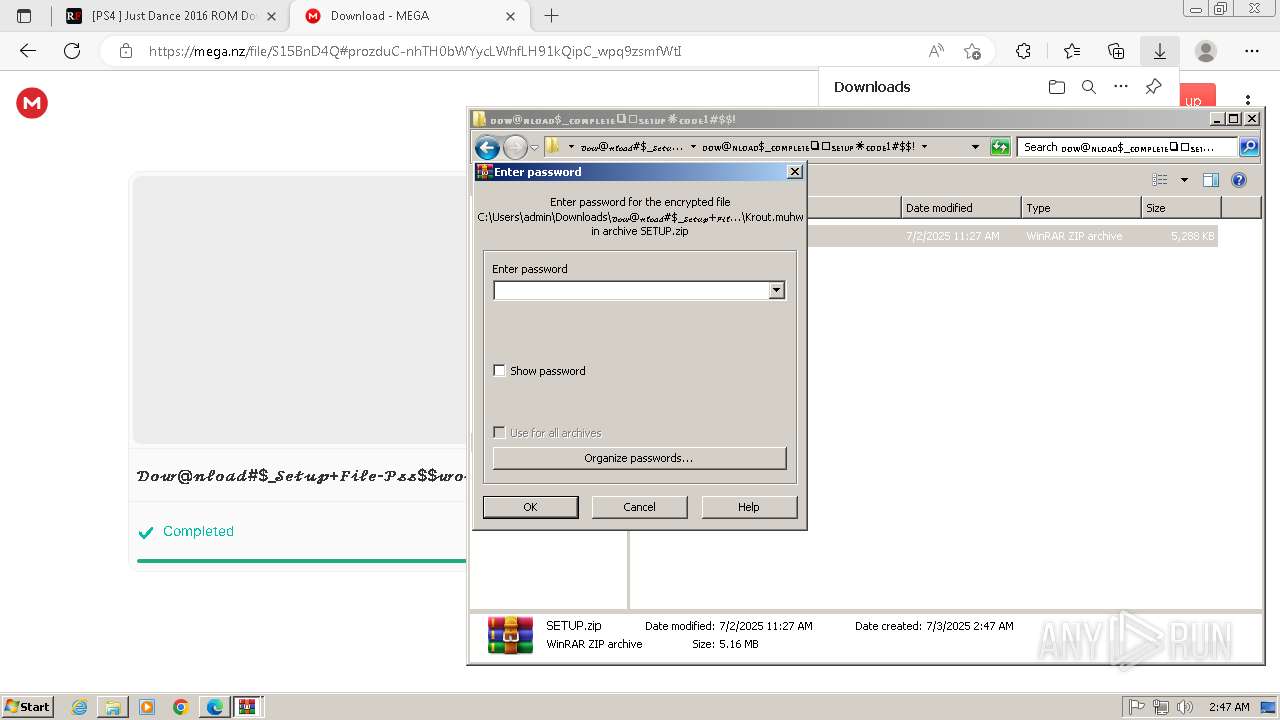Launch Chrome from taskbar
Screen dimensions: 1280x720
point(181,707)
